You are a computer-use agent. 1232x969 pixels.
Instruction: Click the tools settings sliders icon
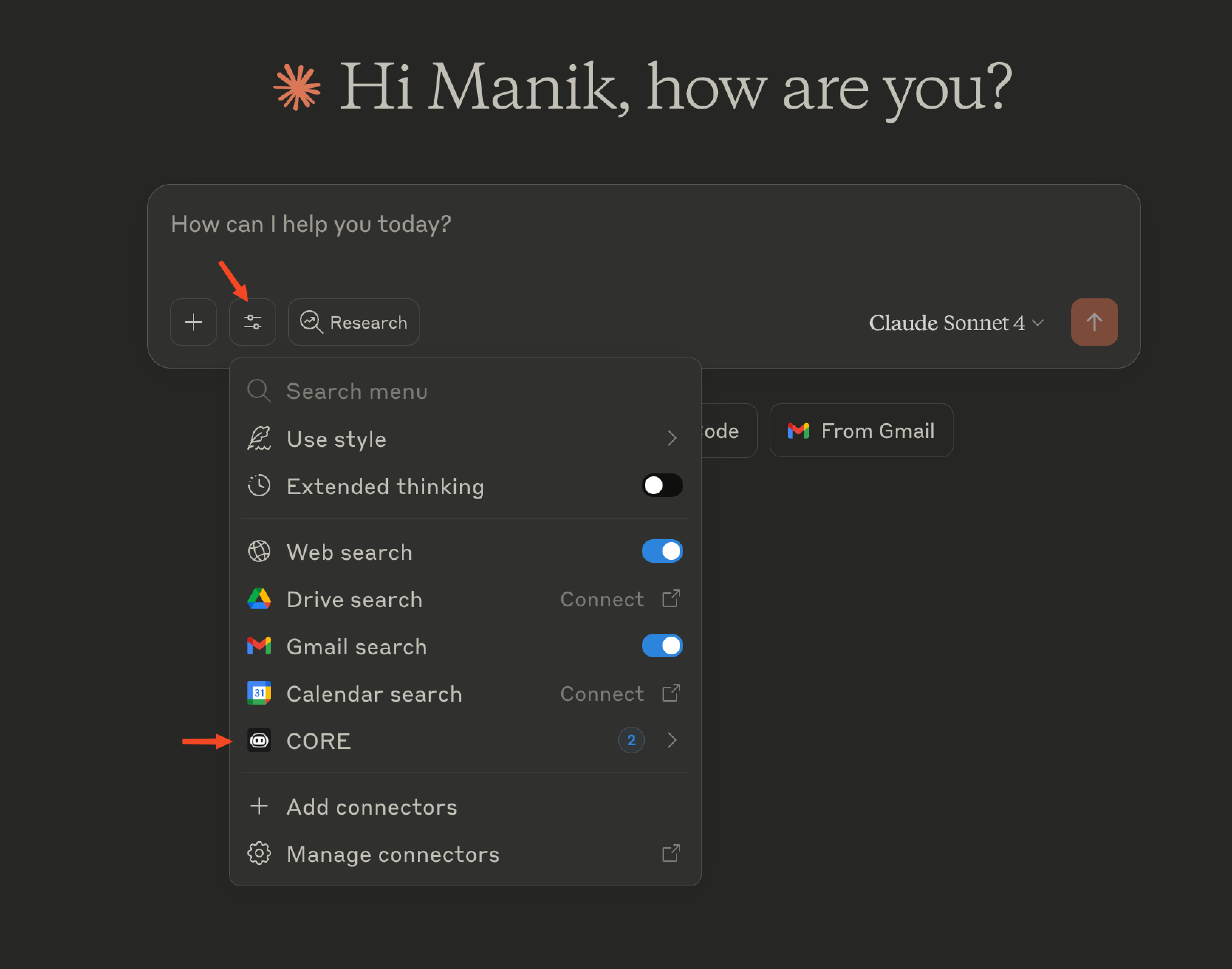252,322
